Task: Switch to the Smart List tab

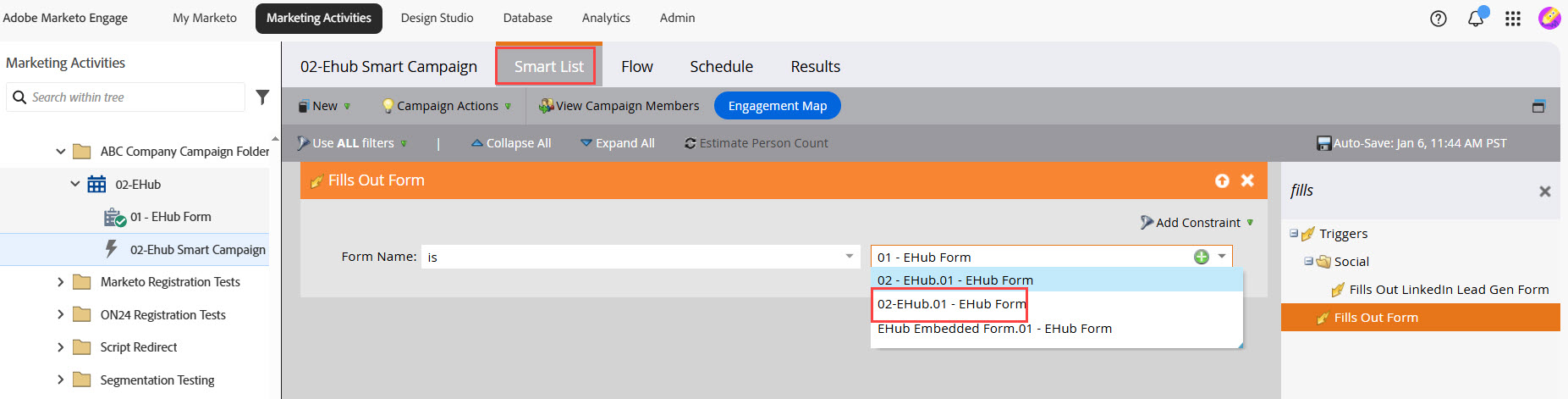Action: 548,66
